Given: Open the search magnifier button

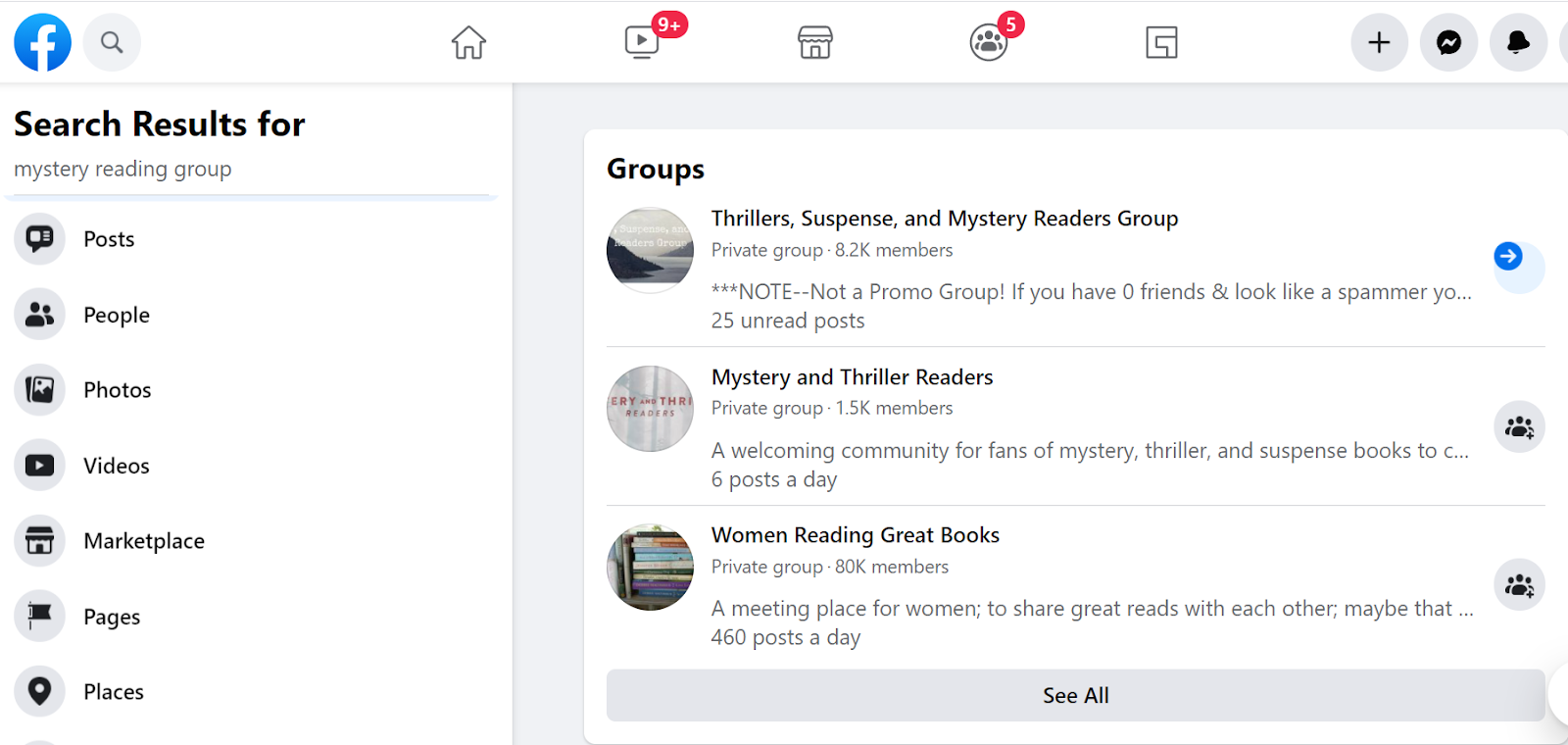Looking at the screenshot, I should tap(112, 42).
